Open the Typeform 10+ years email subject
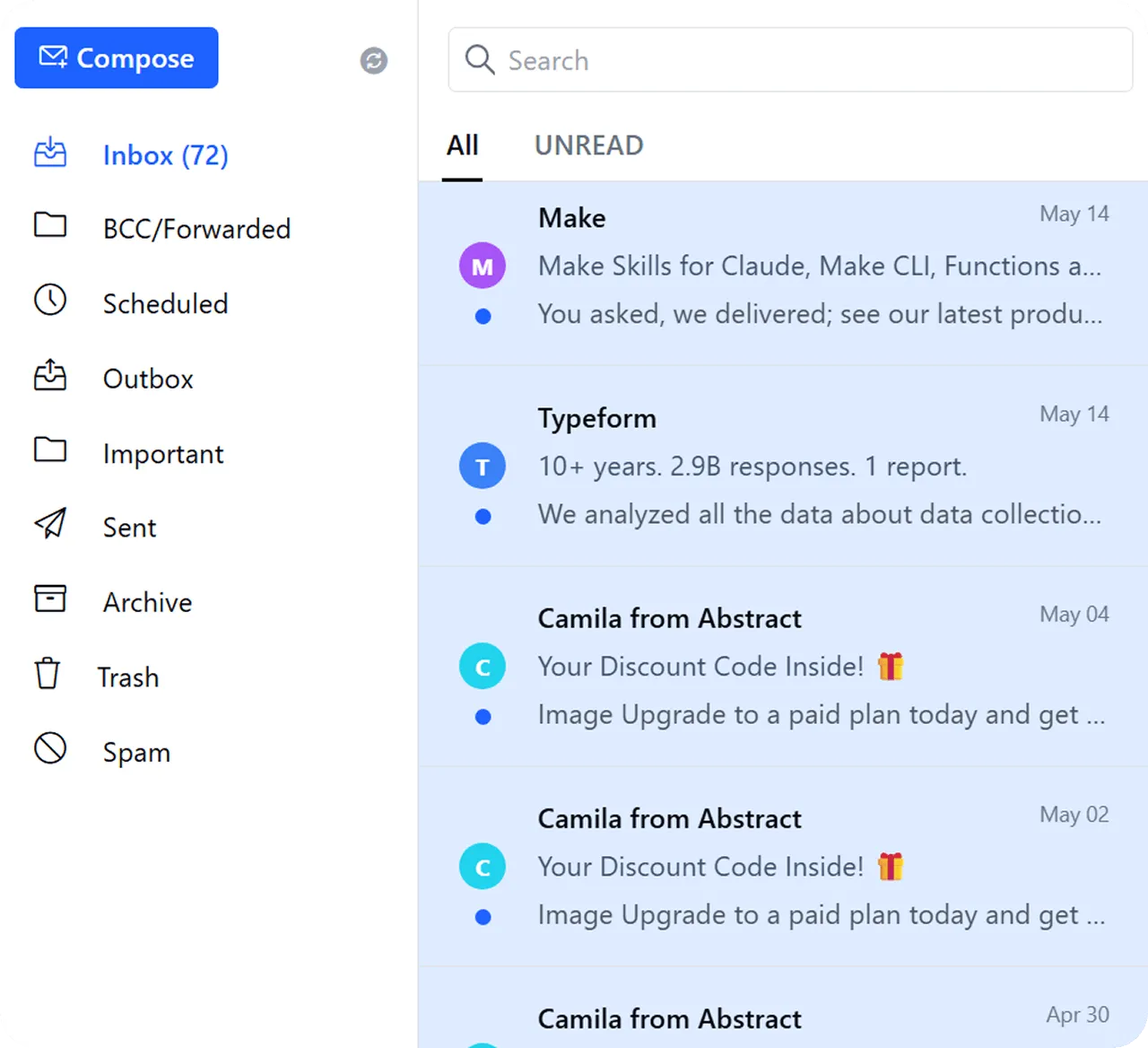Image resolution: width=1148 pixels, height=1048 pixels. point(752,467)
